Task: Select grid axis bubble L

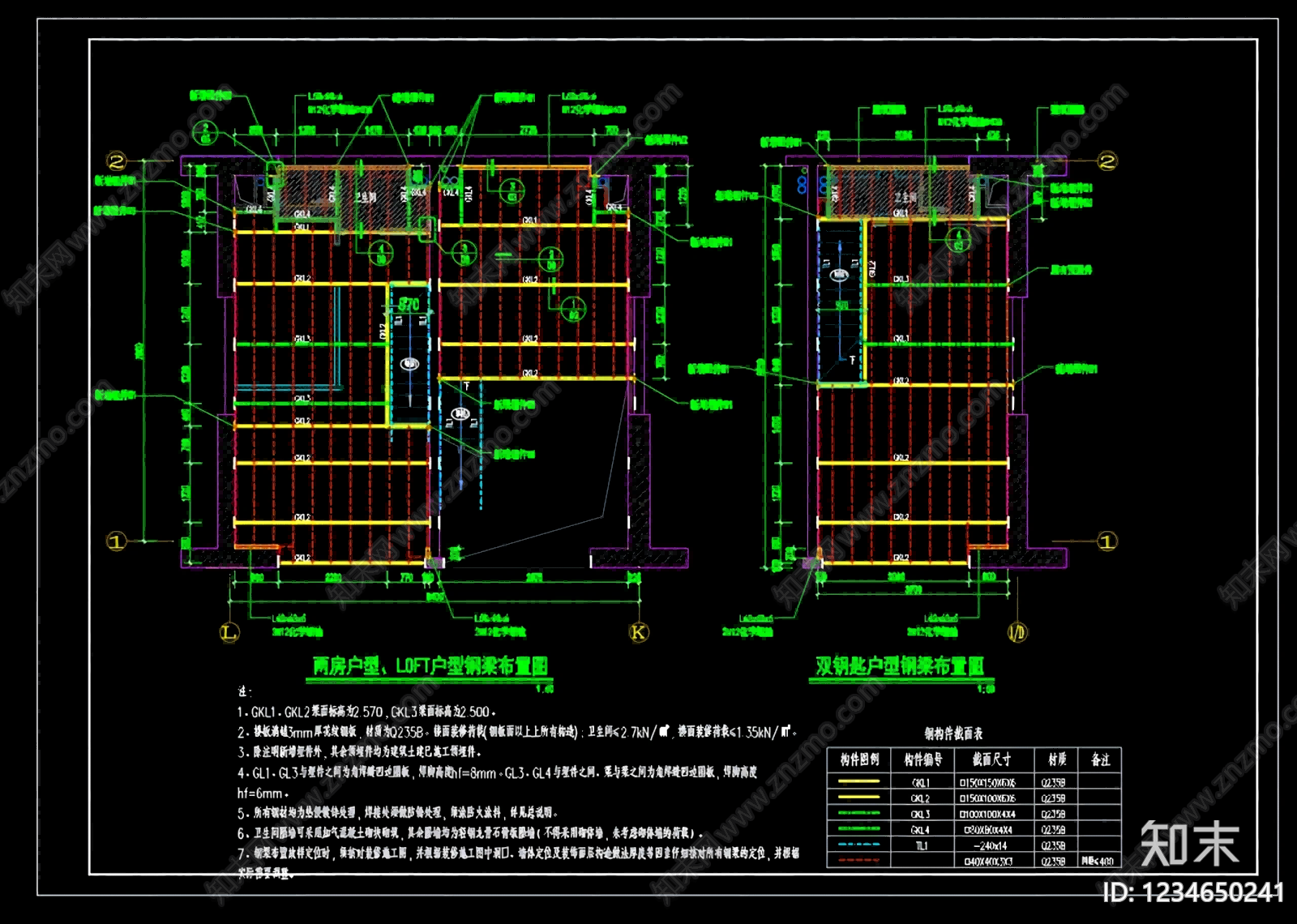Action: pyautogui.click(x=229, y=632)
